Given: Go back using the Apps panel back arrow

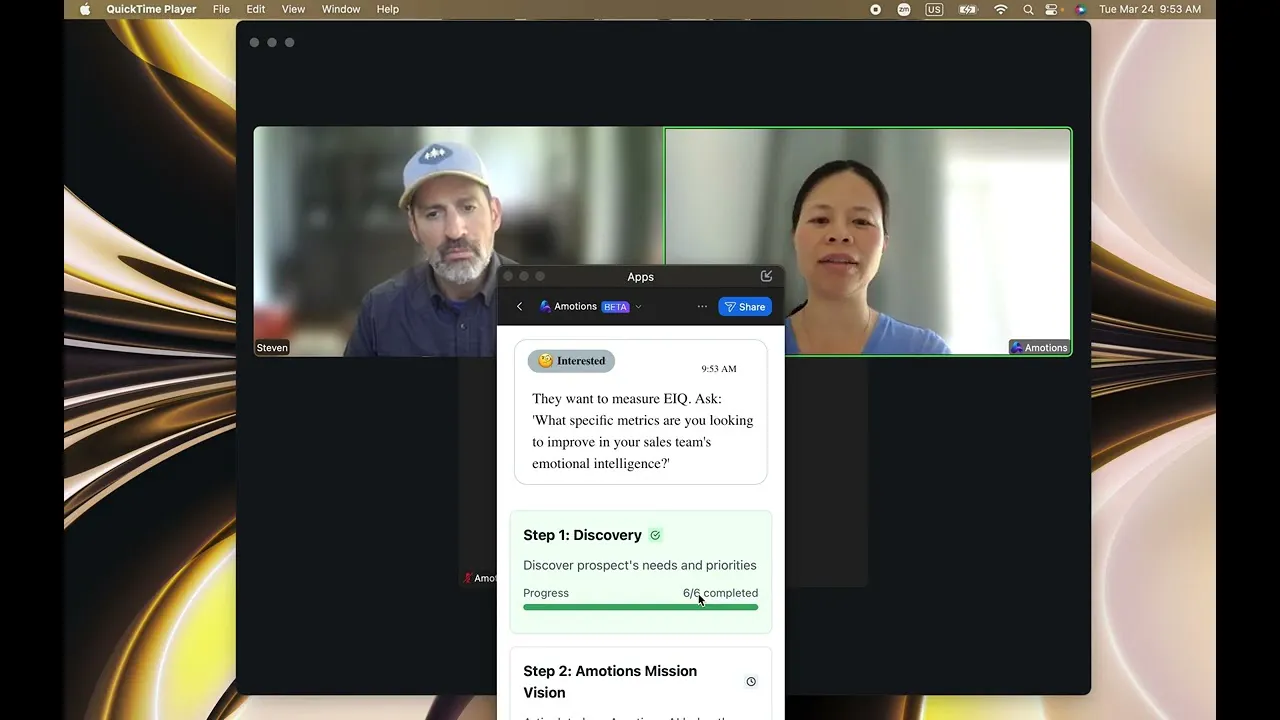Looking at the screenshot, I should [x=519, y=307].
